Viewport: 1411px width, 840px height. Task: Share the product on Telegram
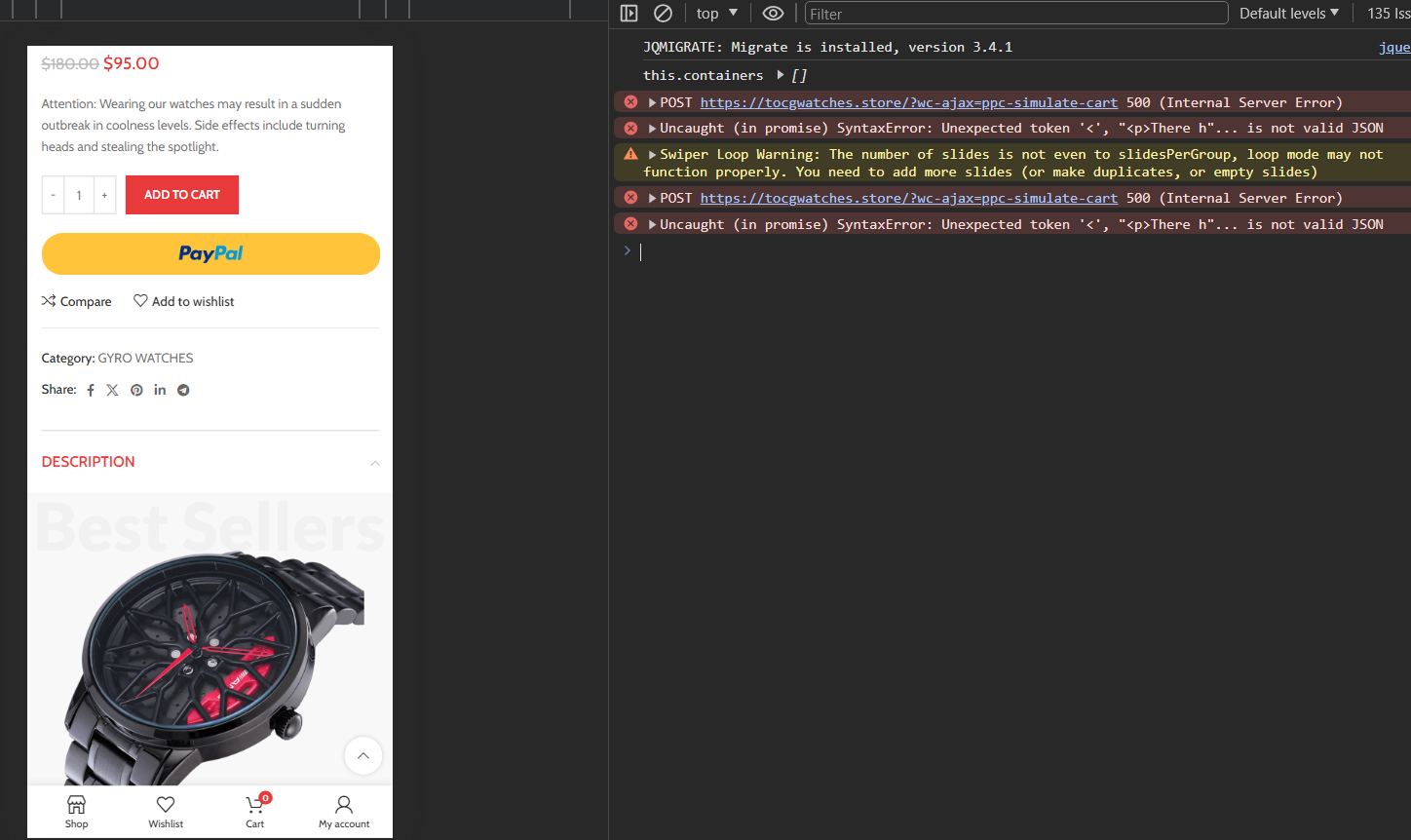[x=183, y=390]
